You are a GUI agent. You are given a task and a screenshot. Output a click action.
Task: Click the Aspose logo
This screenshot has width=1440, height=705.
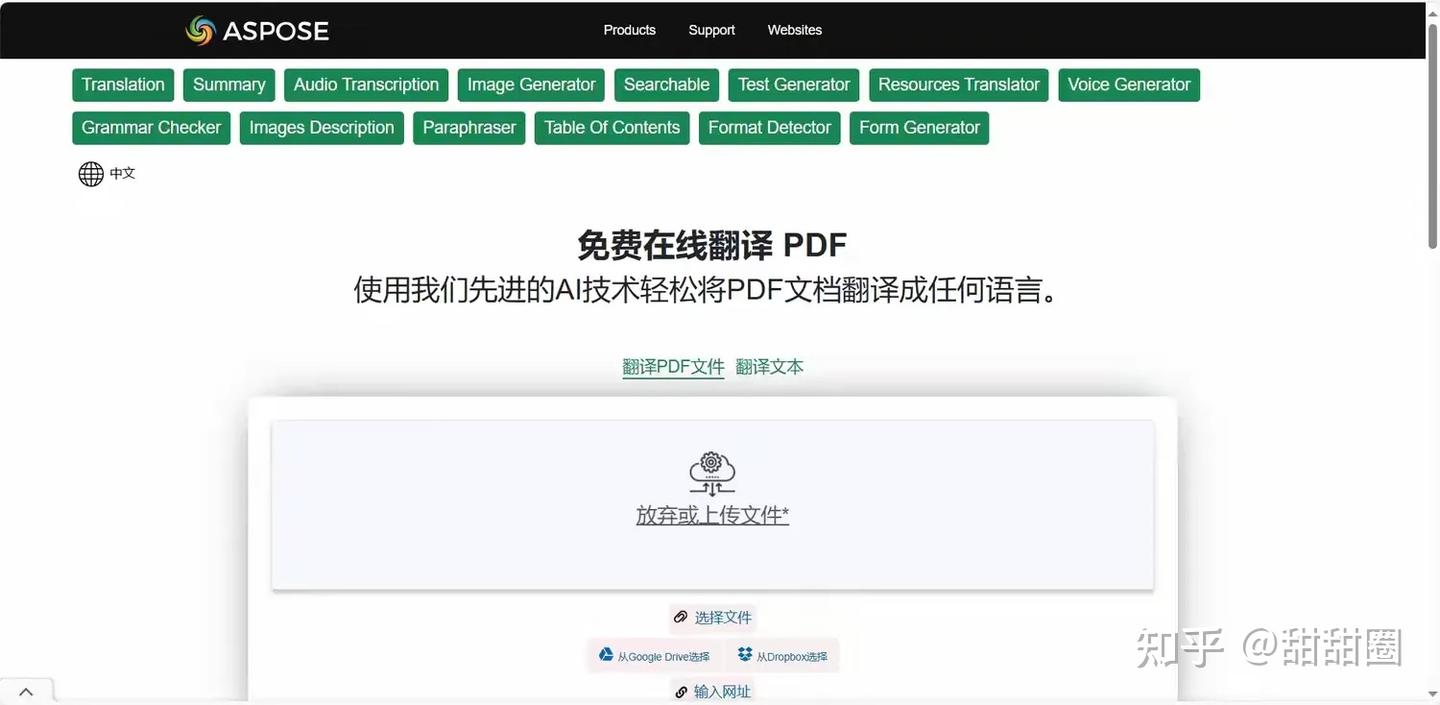tap(257, 30)
